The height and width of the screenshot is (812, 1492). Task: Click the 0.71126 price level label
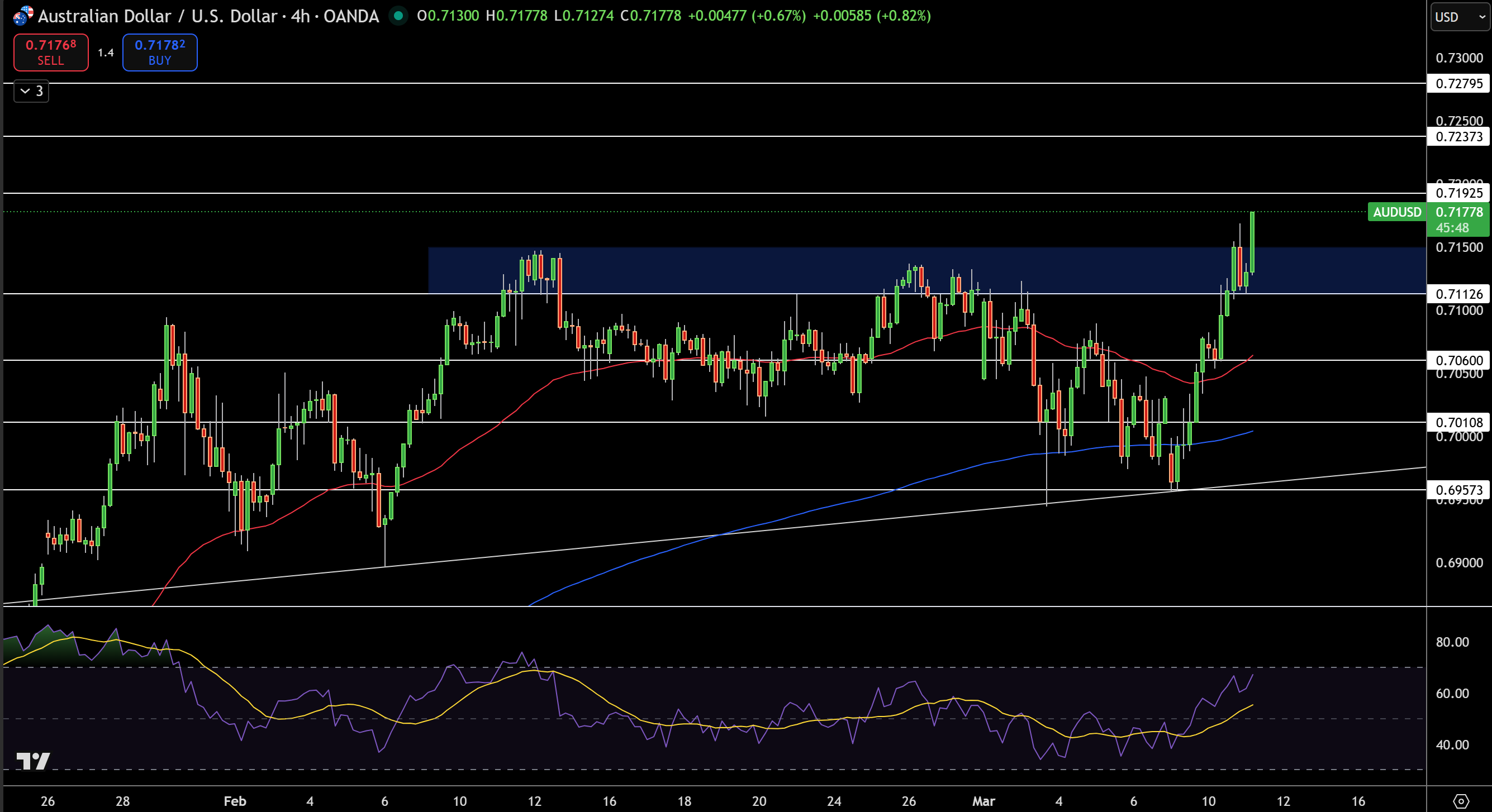(1459, 294)
